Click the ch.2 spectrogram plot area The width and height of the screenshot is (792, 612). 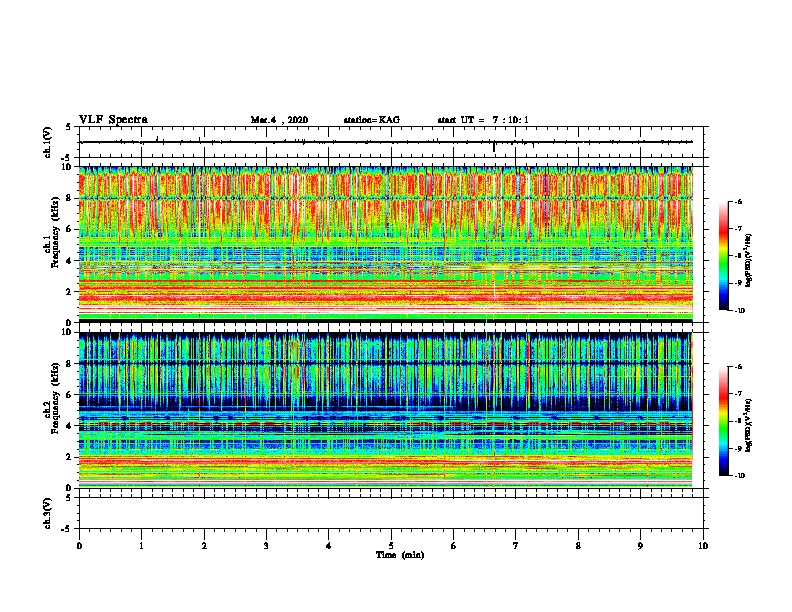coord(386,410)
